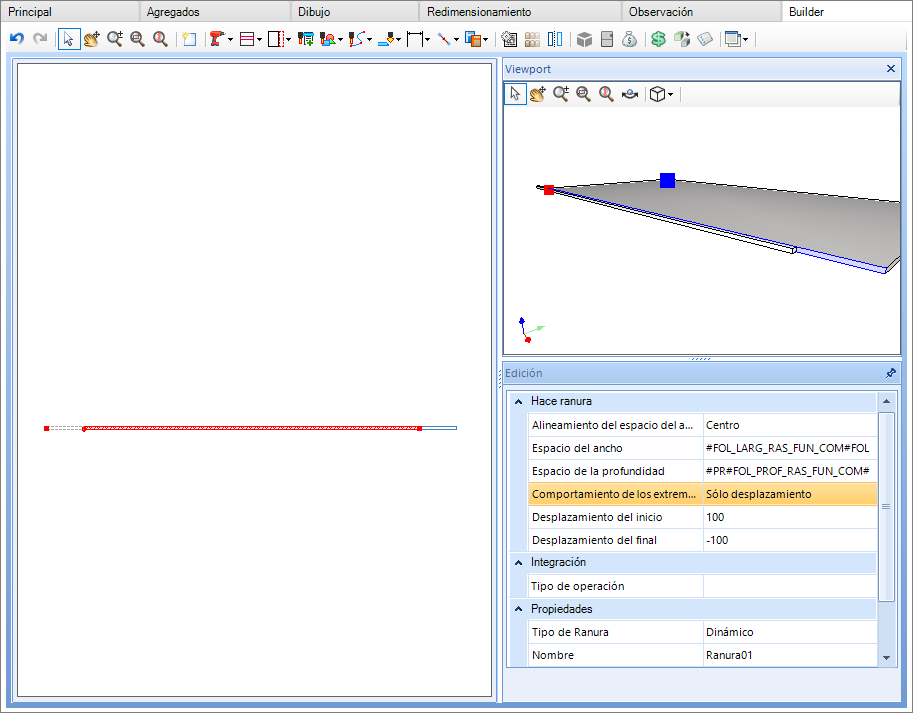The image size is (913, 713).
Task: Collapse the Propiedades section
Action: (518, 609)
